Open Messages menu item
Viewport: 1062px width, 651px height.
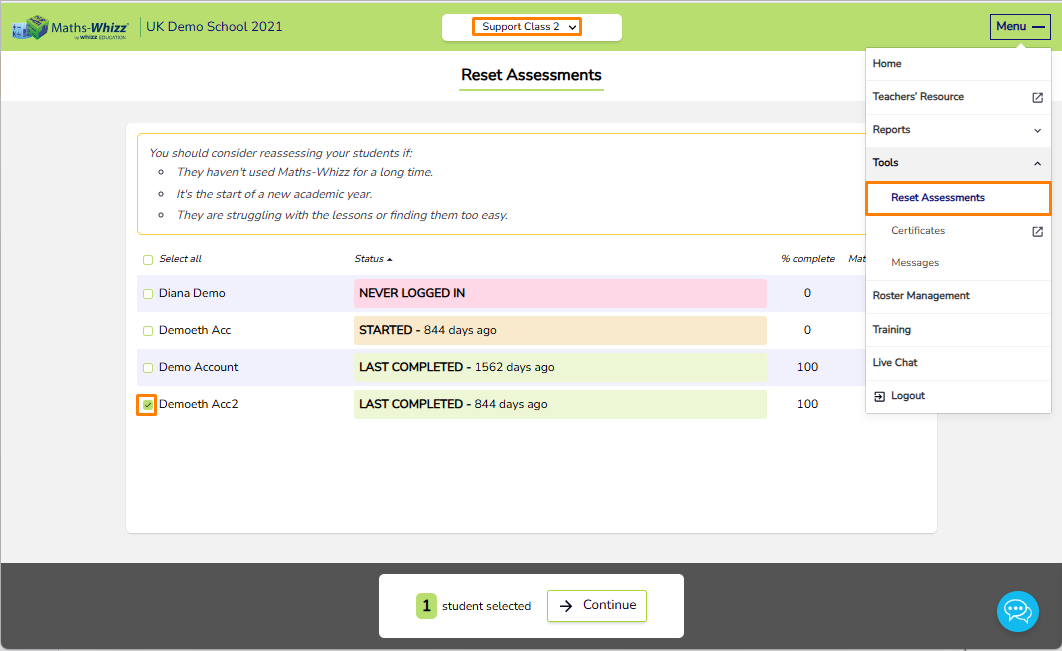pos(958,263)
